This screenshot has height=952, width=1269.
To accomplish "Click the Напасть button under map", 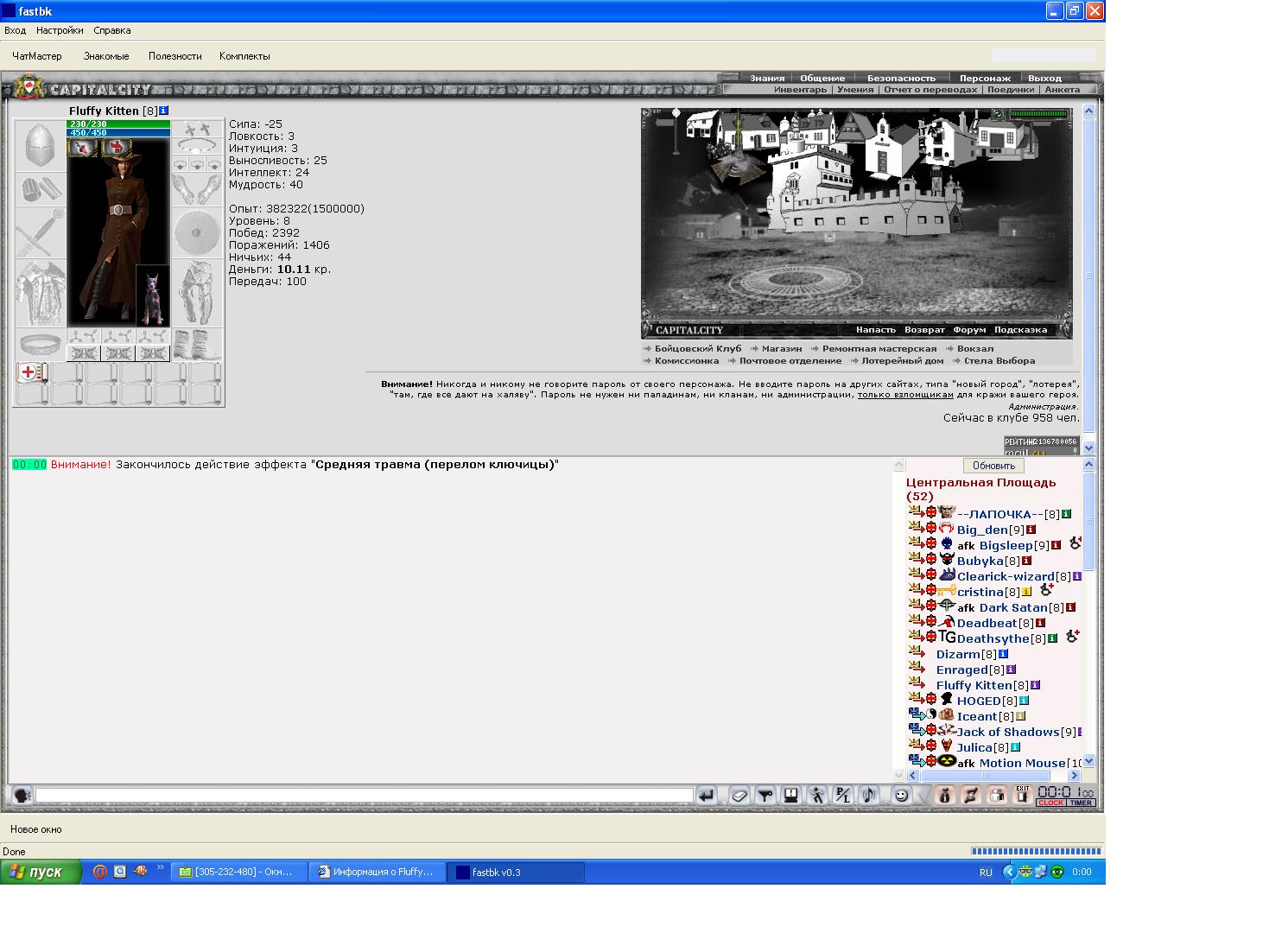I will [x=876, y=330].
